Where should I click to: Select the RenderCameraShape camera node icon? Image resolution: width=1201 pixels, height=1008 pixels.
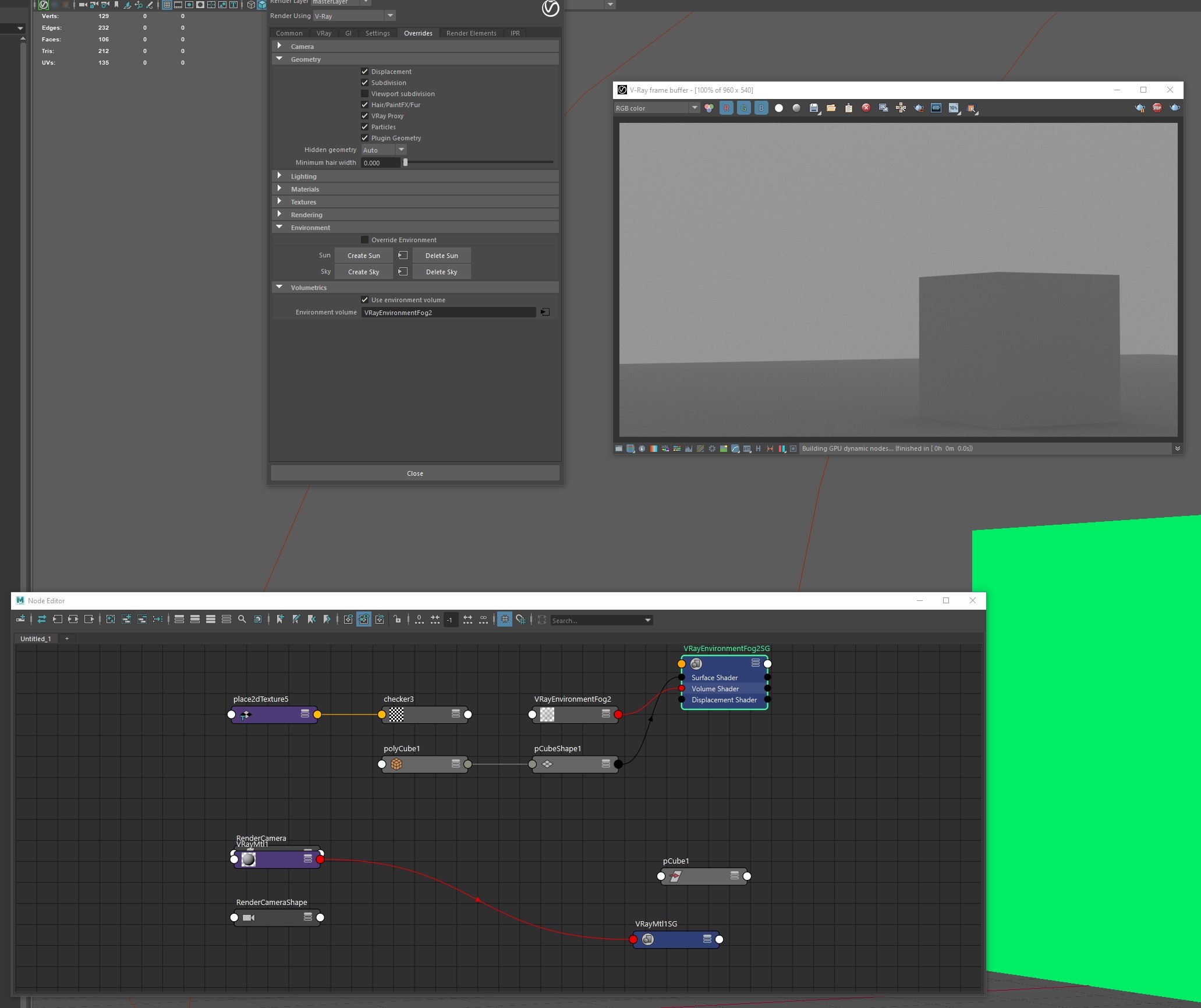coord(249,918)
